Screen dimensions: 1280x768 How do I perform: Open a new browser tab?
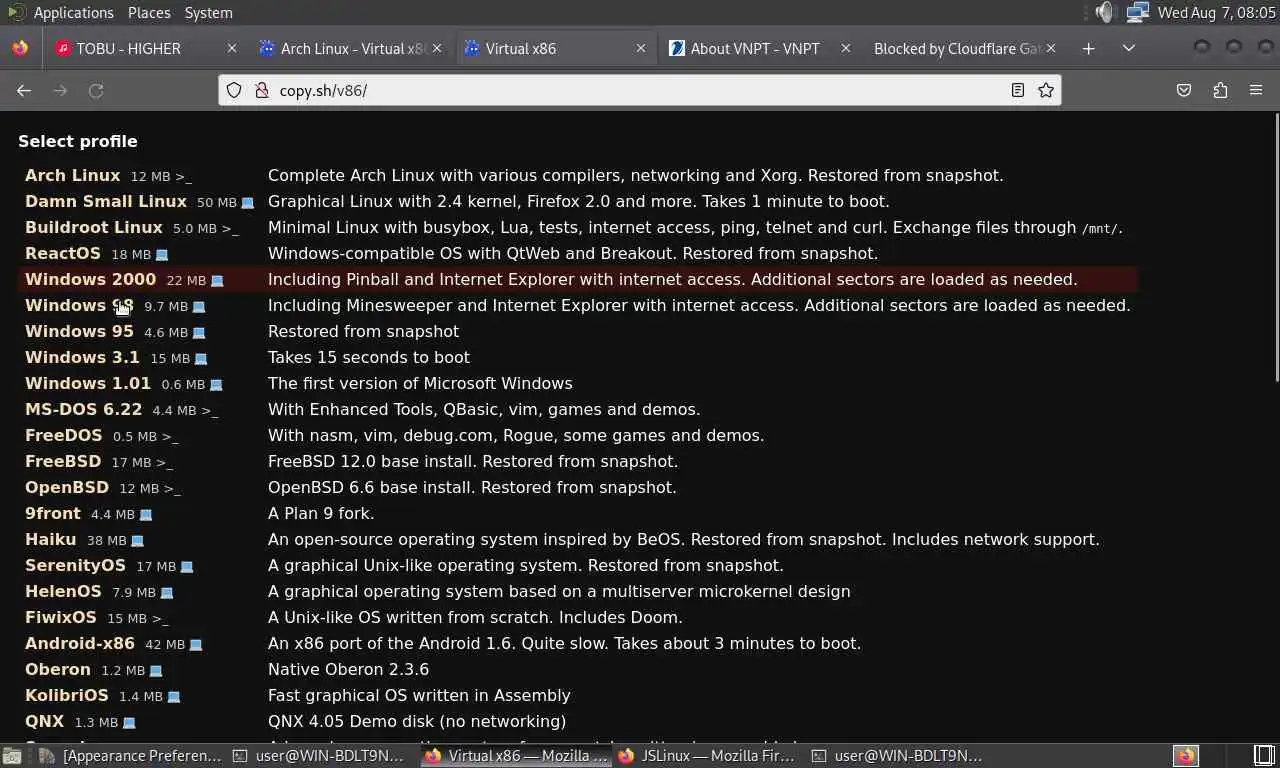[x=1089, y=48]
